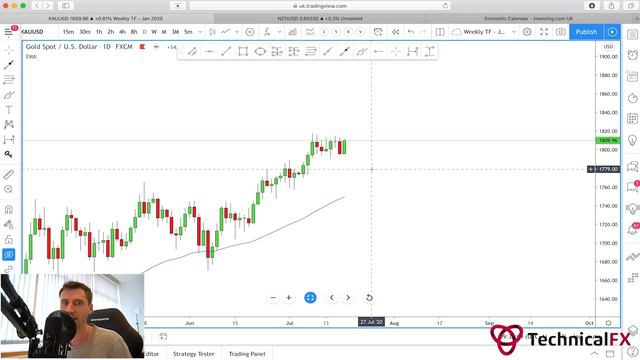Zoom out chart with minus button
The height and width of the screenshot is (360, 640).
coord(273,298)
